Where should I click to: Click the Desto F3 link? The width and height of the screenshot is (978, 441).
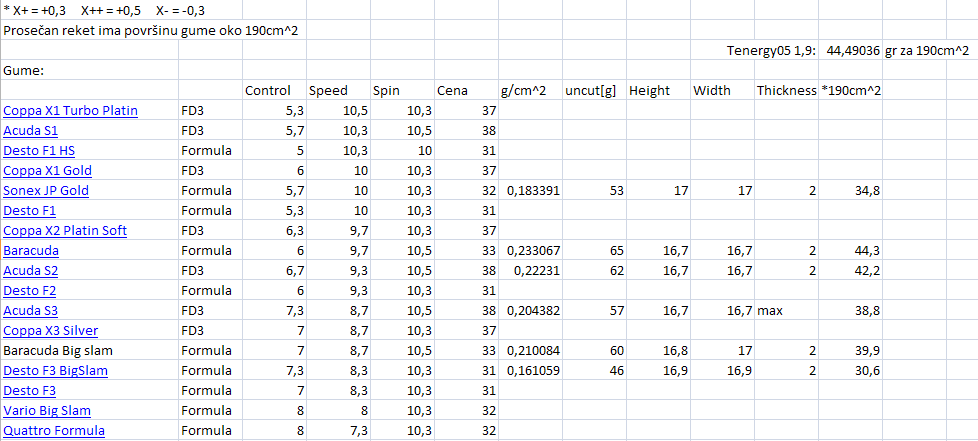tap(29, 390)
